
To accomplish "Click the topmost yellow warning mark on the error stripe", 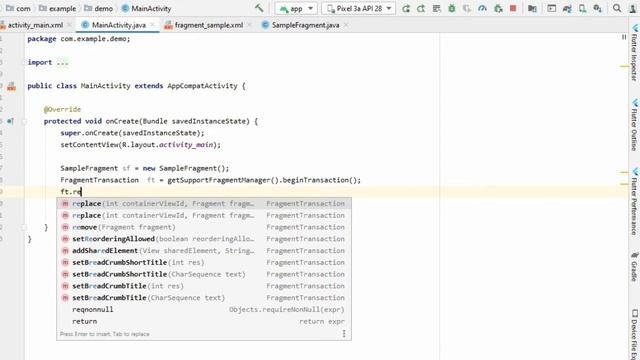I will click(x=624, y=66).
